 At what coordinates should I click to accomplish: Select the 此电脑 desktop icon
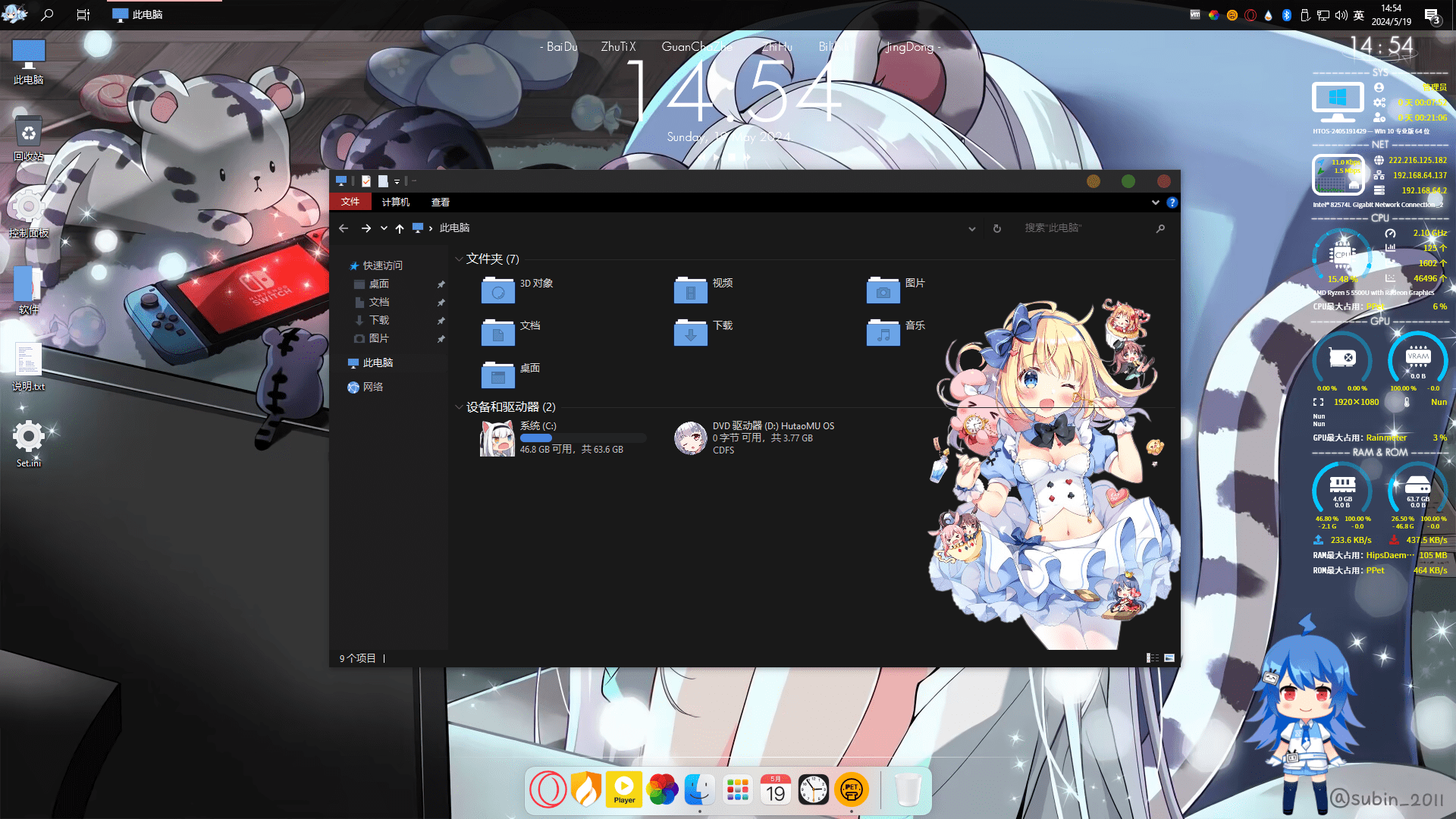pyautogui.click(x=29, y=62)
